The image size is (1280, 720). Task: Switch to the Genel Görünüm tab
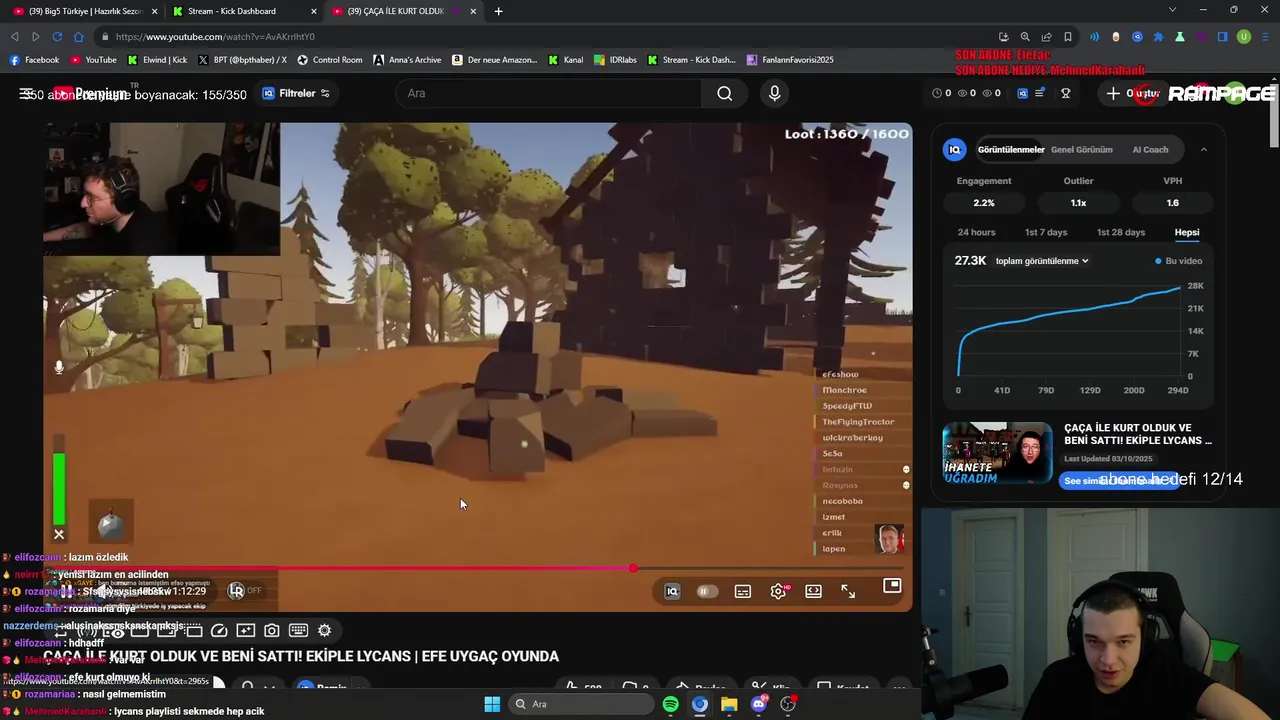click(x=1081, y=150)
